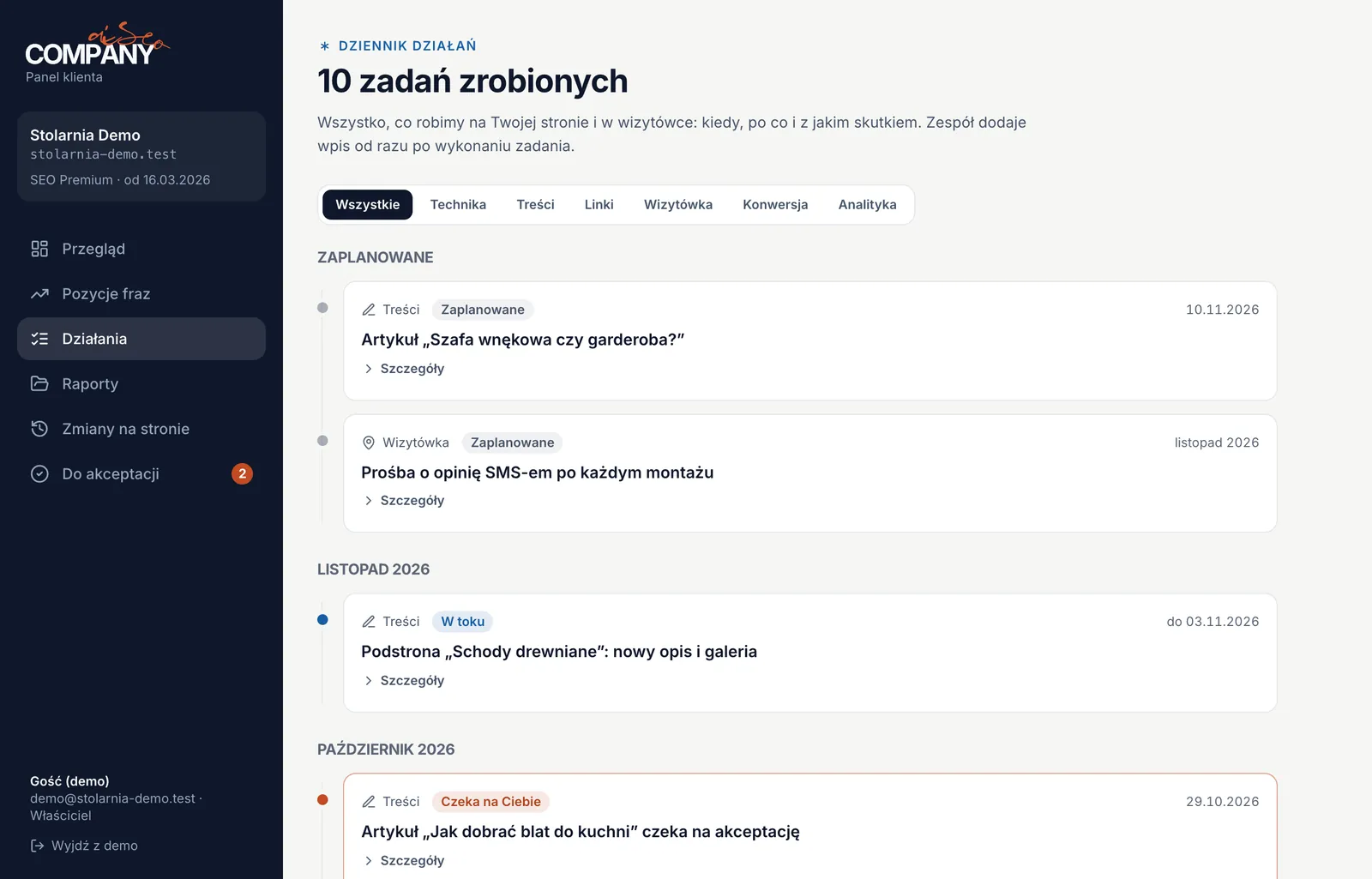Click Zaplanowane badge on Szafa wnękowa card
The image size is (1372, 879).
click(483, 310)
